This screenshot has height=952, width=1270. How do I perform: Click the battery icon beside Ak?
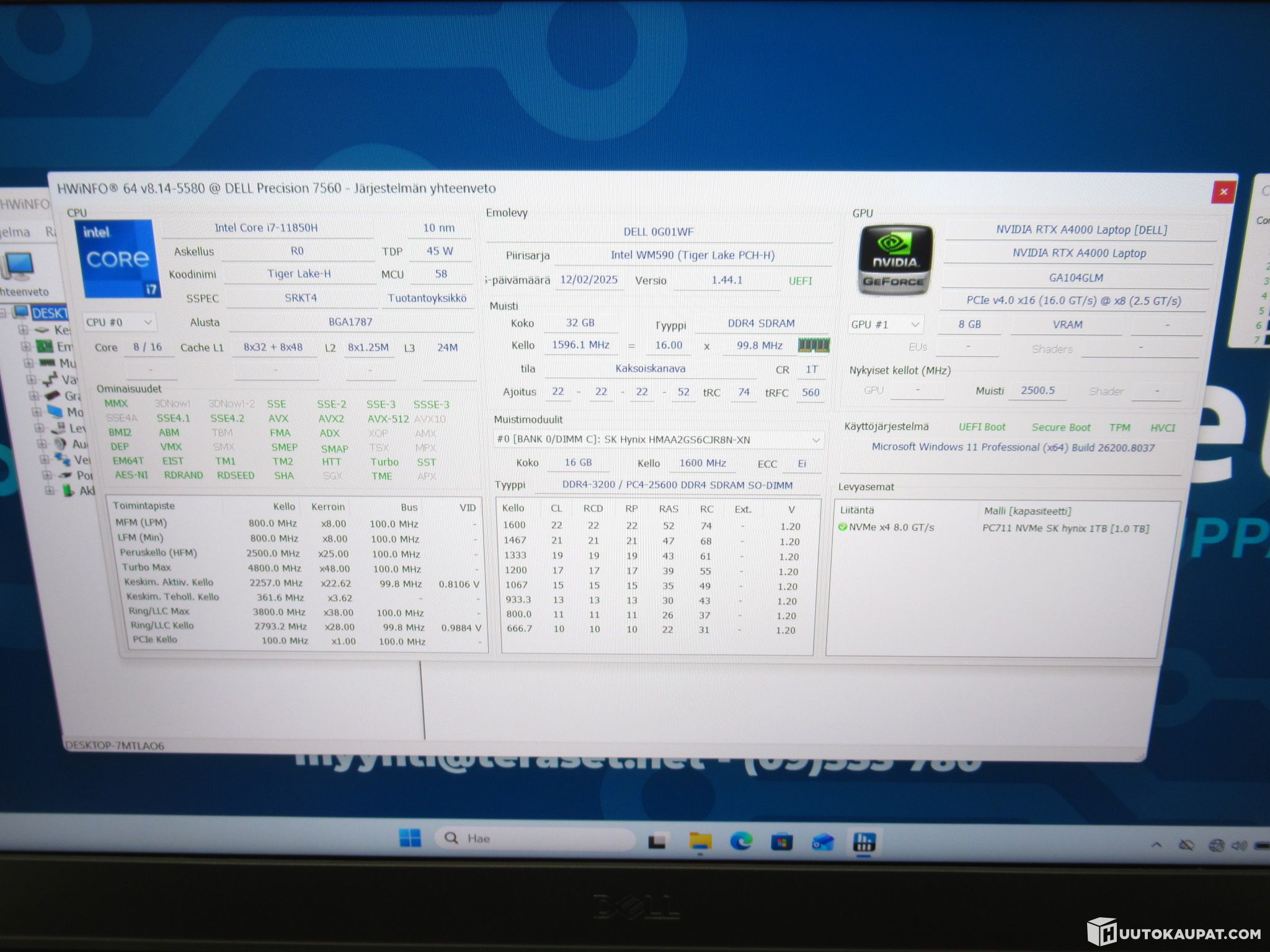point(68,491)
